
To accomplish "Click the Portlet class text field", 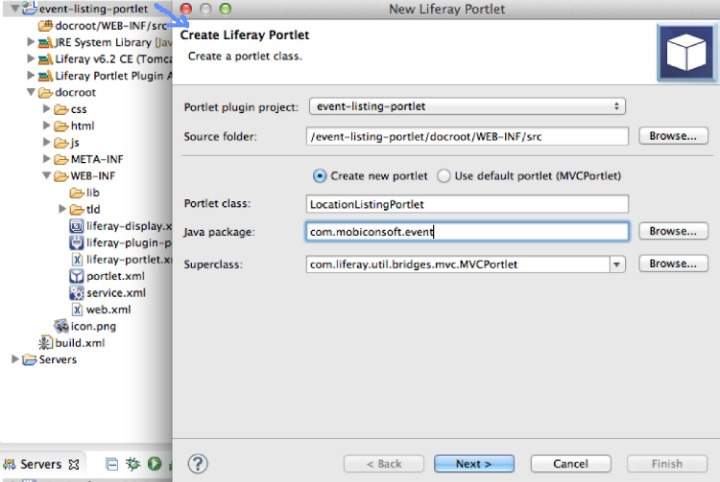I will [x=467, y=204].
